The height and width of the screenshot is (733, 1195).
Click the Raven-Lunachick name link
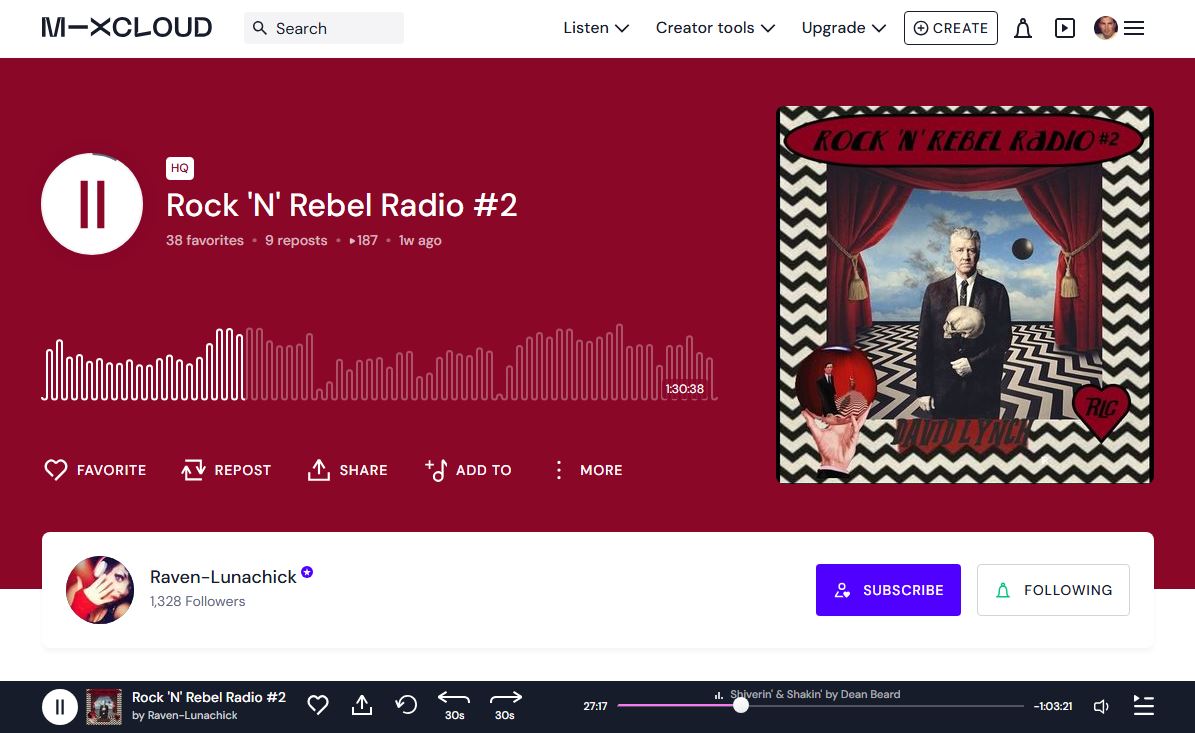(223, 577)
